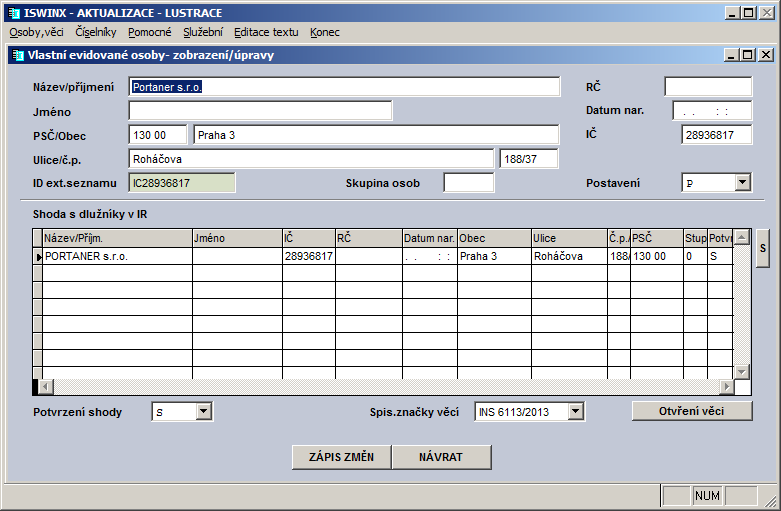Click the Datum nar. input field
Image resolution: width=781 pixels, height=511 pixels.
(x=712, y=111)
